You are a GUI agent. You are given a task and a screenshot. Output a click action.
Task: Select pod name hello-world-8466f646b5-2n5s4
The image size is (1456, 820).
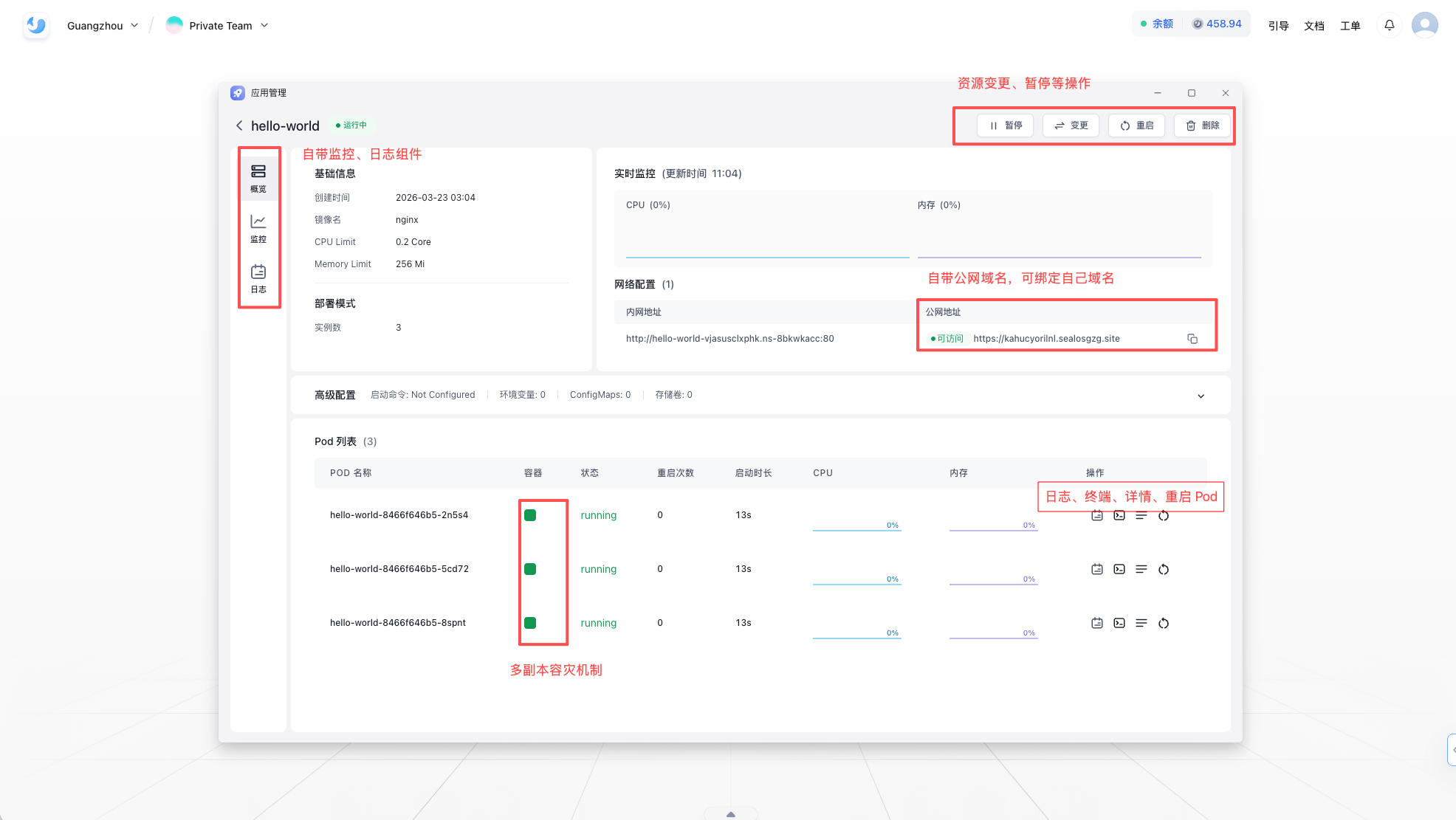coord(399,515)
